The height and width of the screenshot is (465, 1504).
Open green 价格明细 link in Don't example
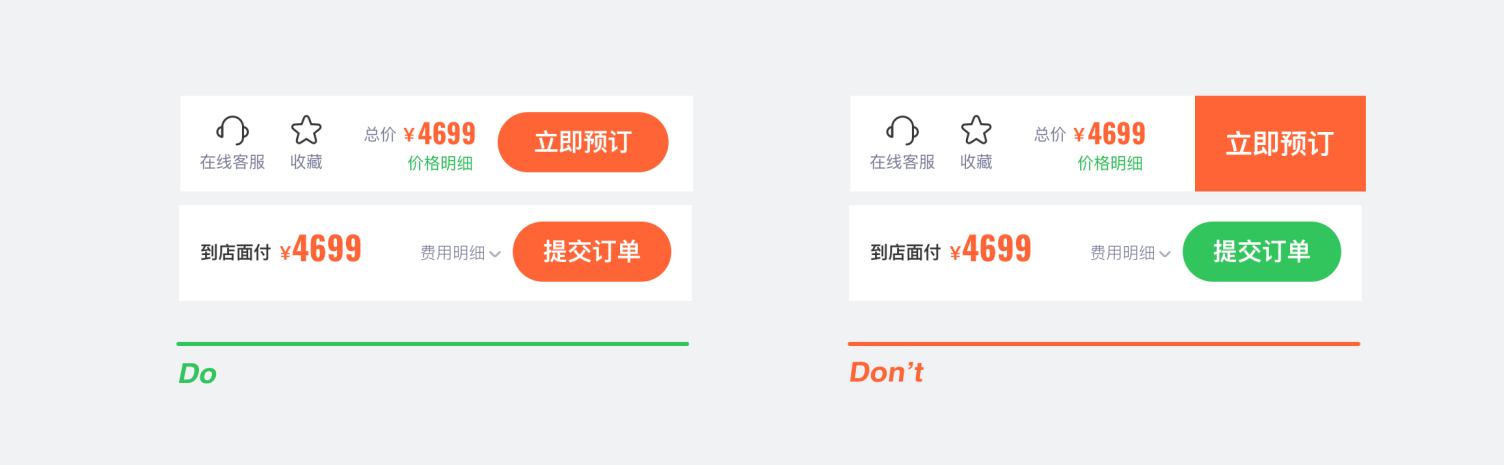point(1110,163)
